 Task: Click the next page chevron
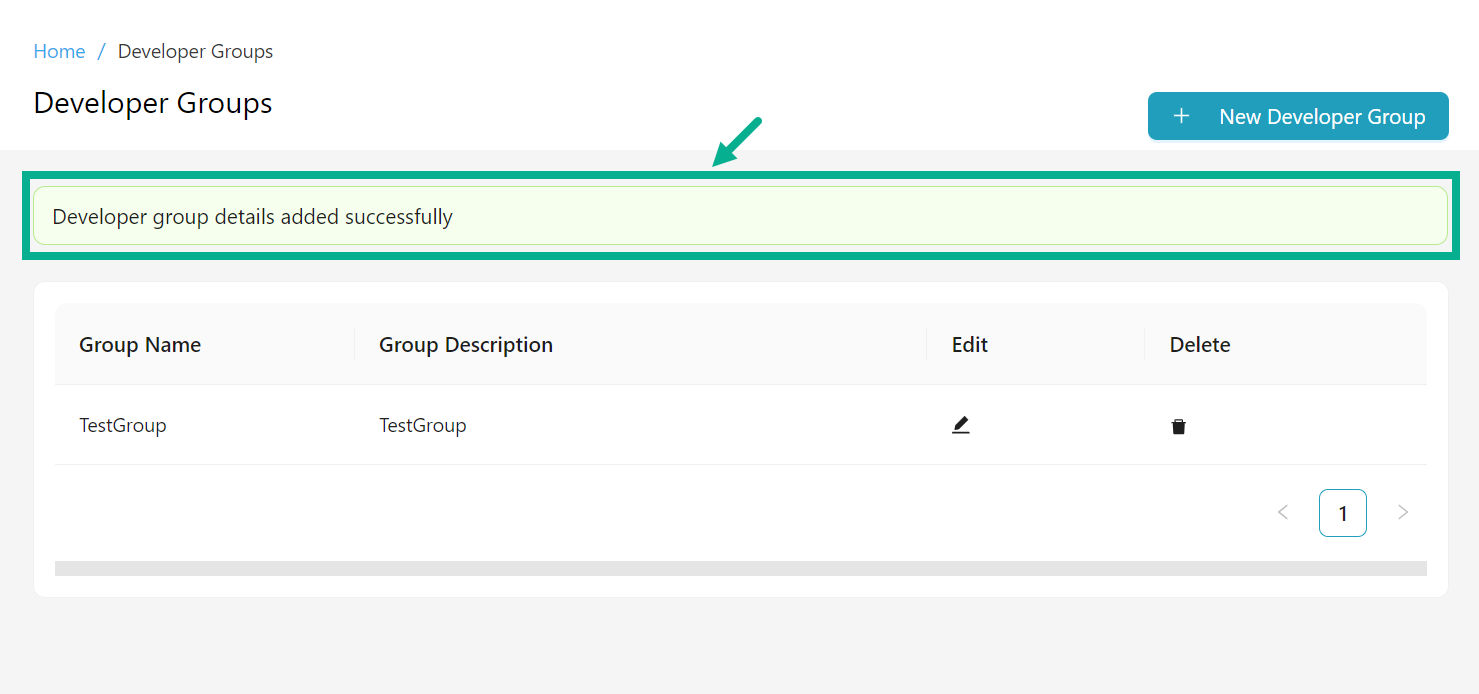click(x=1403, y=512)
